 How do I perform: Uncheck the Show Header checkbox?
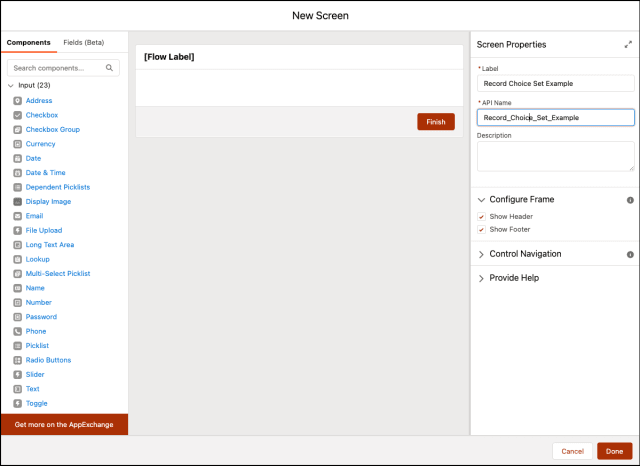coord(482,217)
